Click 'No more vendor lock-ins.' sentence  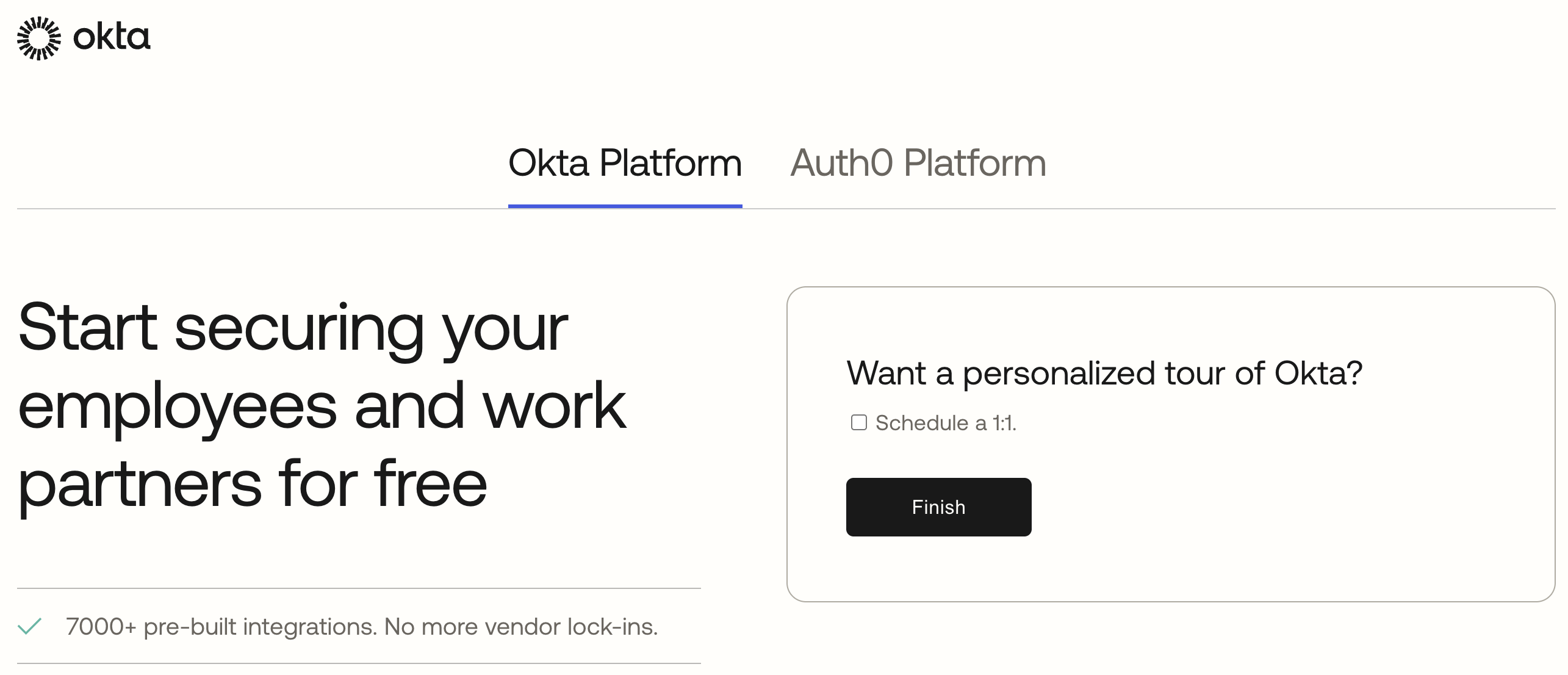[521, 627]
